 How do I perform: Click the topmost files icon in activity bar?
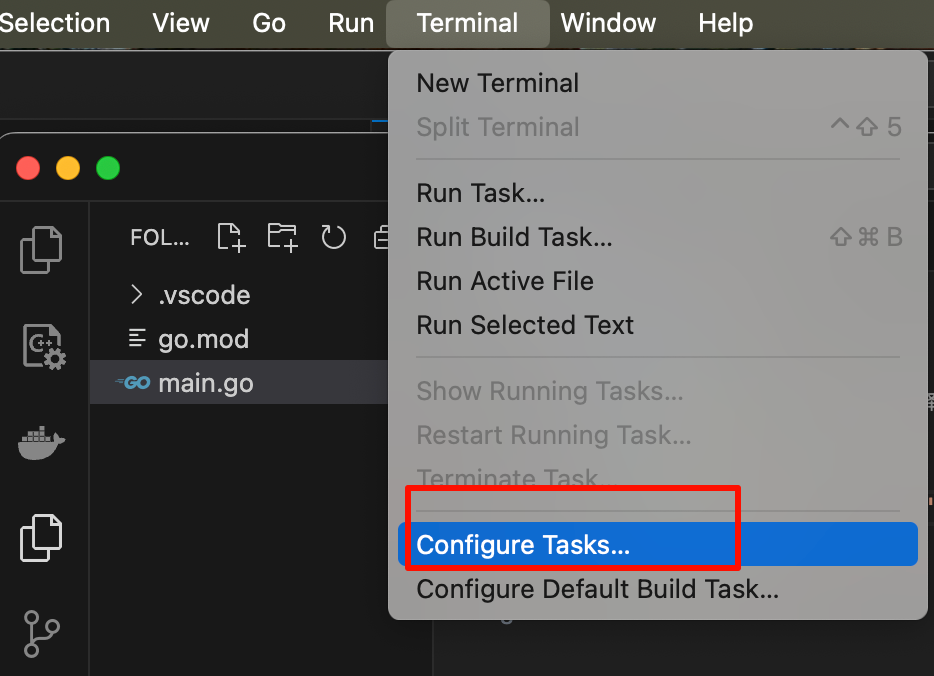click(x=42, y=250)
